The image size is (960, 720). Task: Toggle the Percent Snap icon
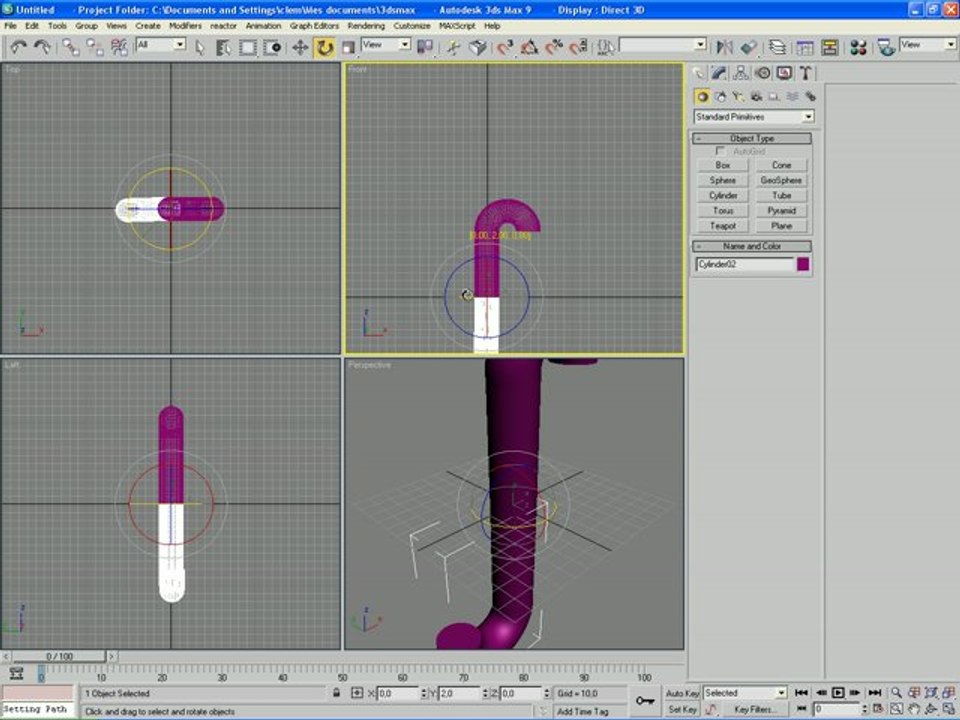pyautogui.click(x=554, y=48)
